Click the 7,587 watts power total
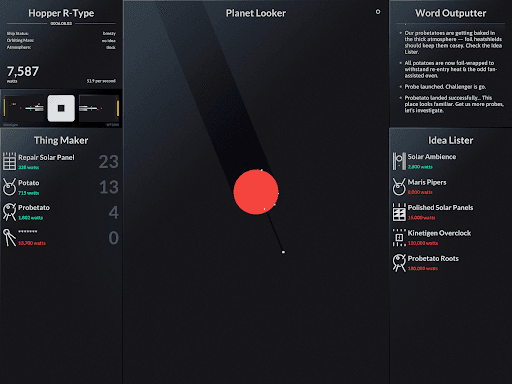The height and width of the screenshot is (384, 512). tap(23, 71)
